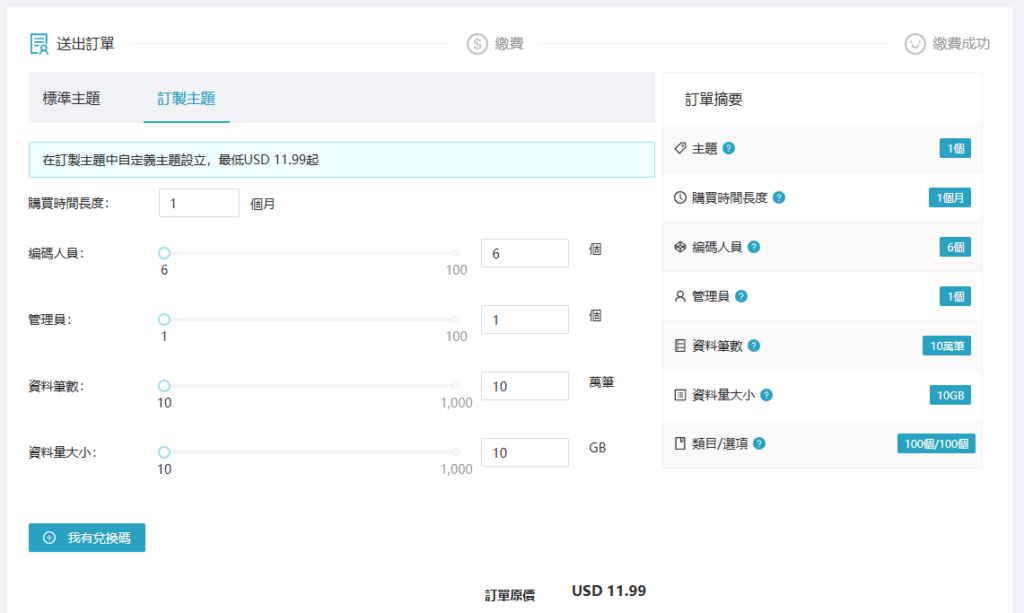Image resolution: width=1024 pixels, height=613 pixels.
Task: Switch to the 標準主題 tab
Action: pos(71,98)
